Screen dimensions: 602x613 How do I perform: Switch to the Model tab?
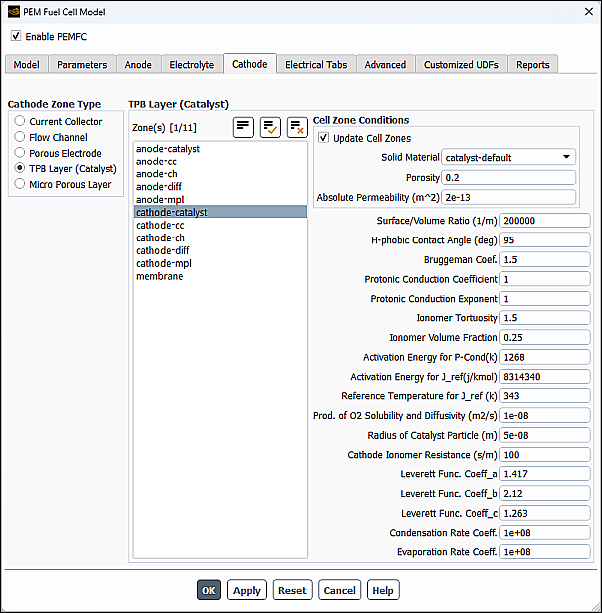(27, 65)
